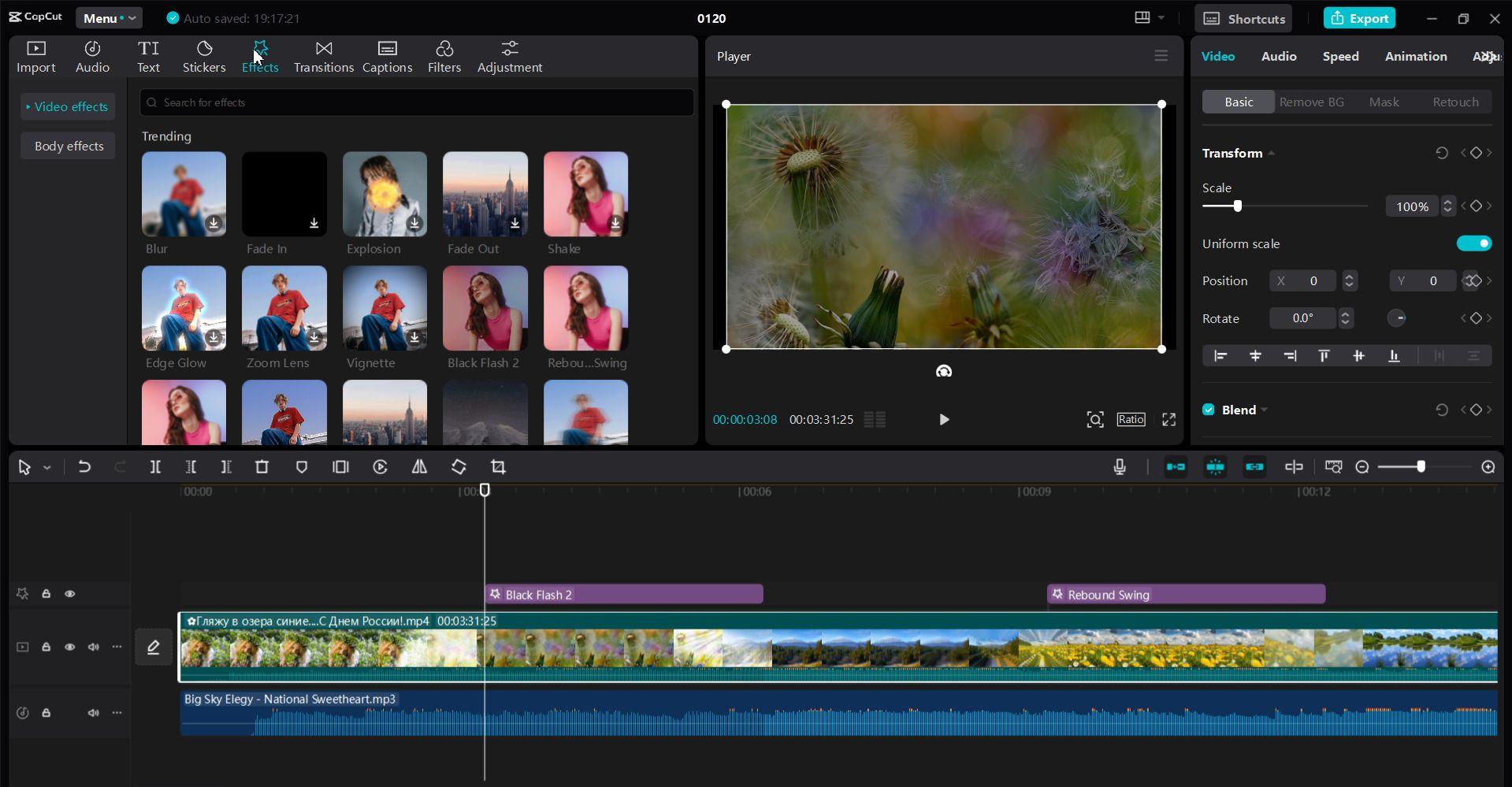1512x787 pixels.
Task: Hide the main video track with its eye icon
Action: 69,647
